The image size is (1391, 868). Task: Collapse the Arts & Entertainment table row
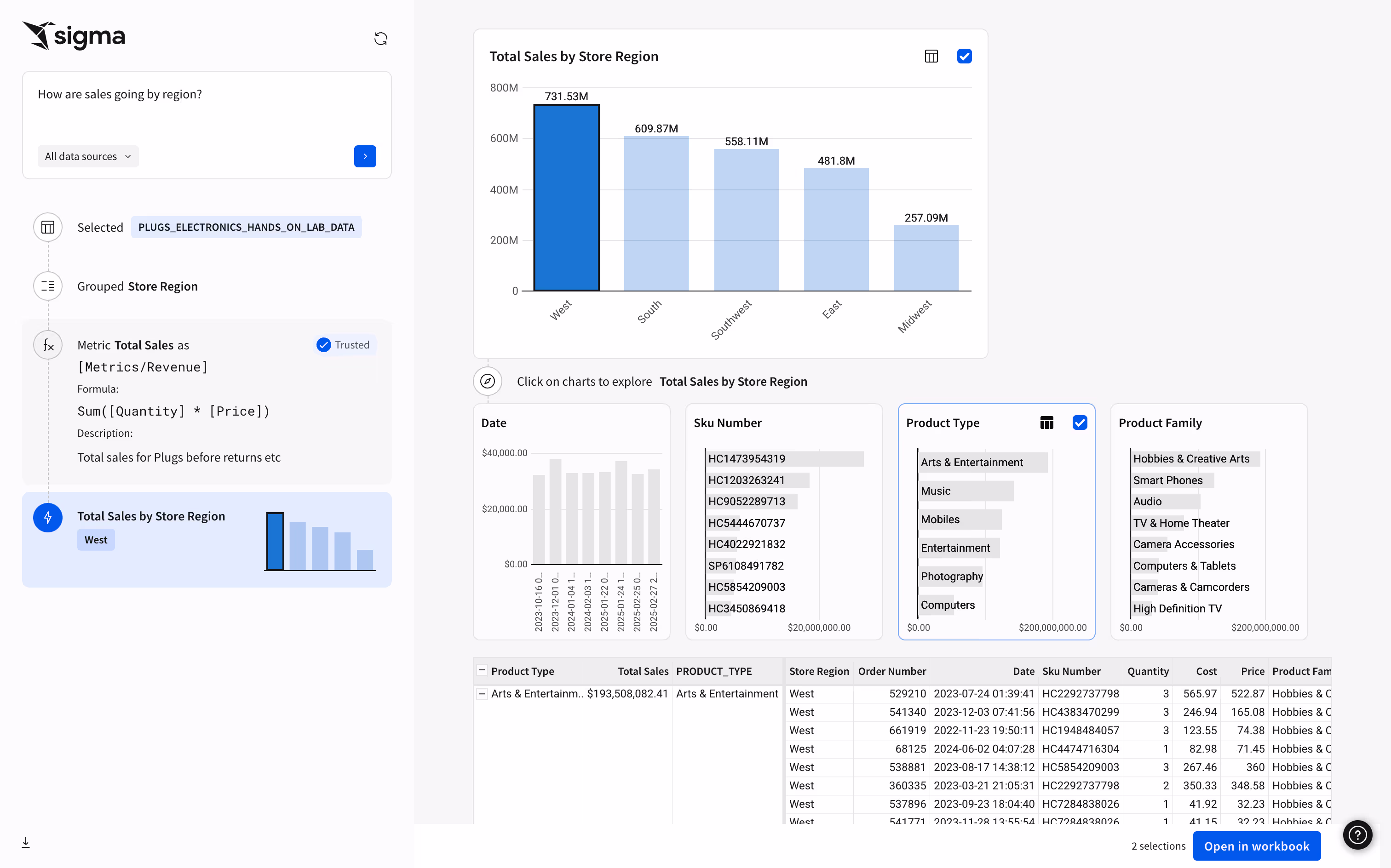point(483,693)
